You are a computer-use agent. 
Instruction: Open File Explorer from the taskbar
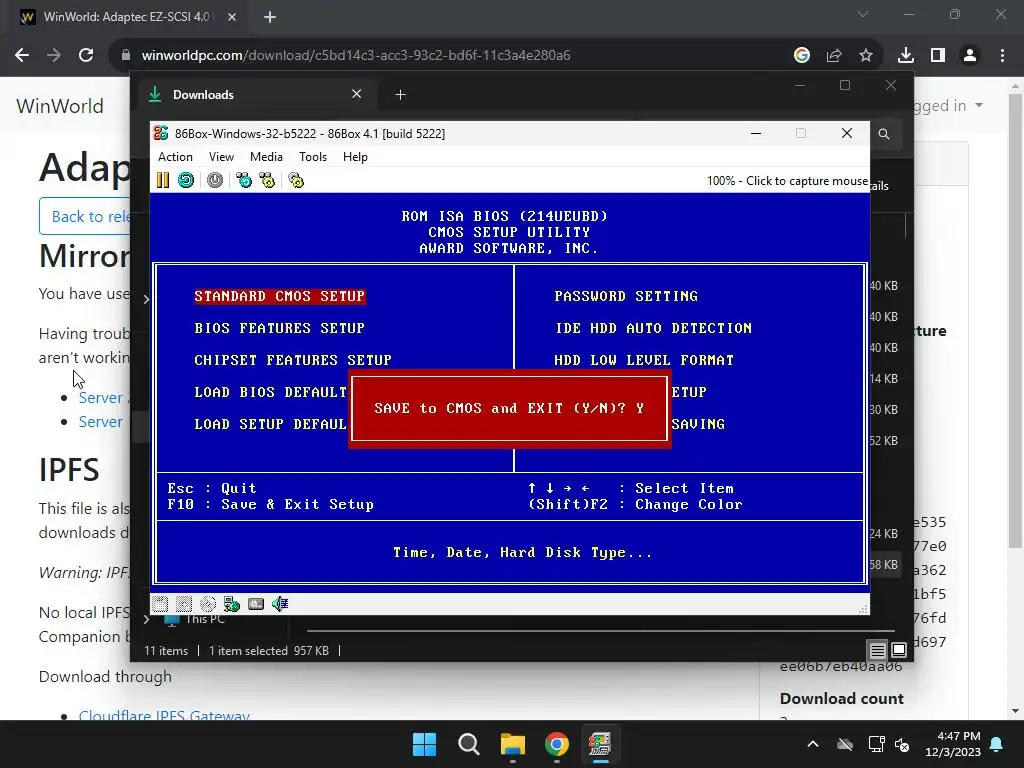coord(513,744)
